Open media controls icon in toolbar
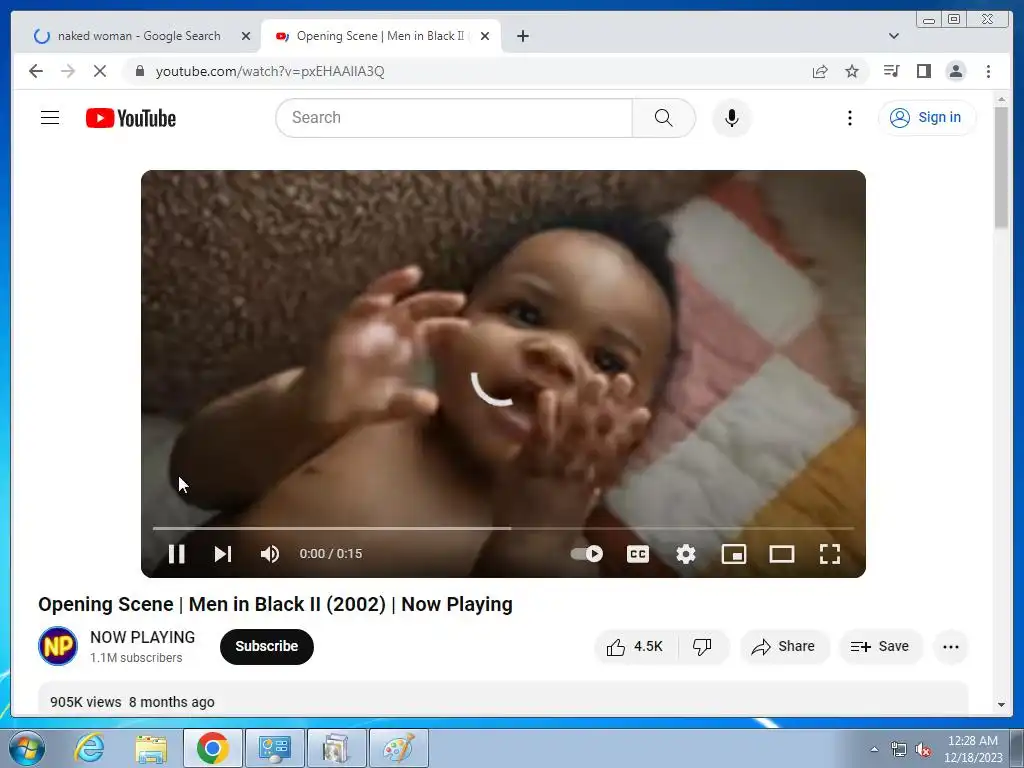This screenshot has height=768, width=1024. (x=891, y=71)
